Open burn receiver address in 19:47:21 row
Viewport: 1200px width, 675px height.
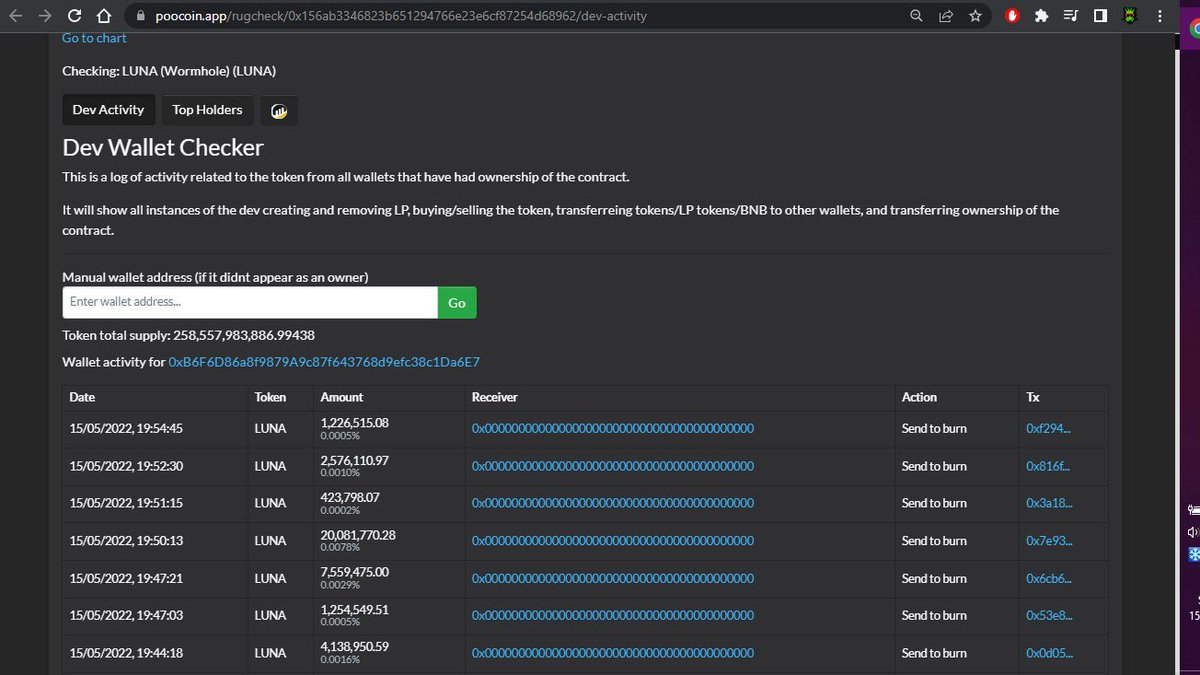point(613,578)
